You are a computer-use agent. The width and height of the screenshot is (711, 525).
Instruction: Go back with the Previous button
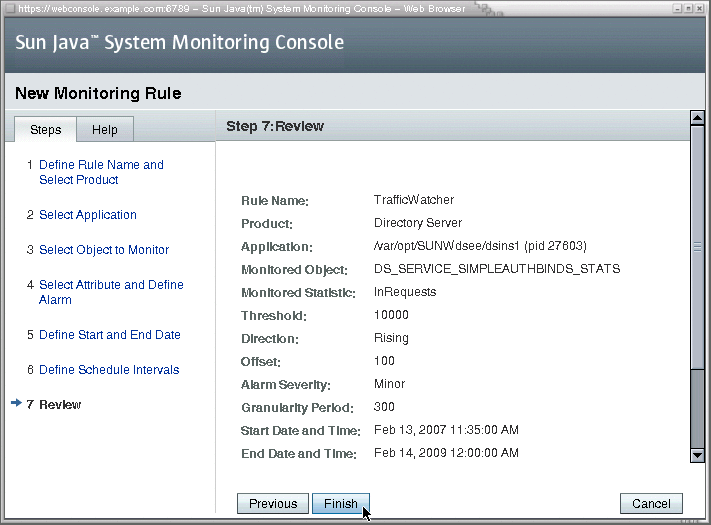coord(273,504)
